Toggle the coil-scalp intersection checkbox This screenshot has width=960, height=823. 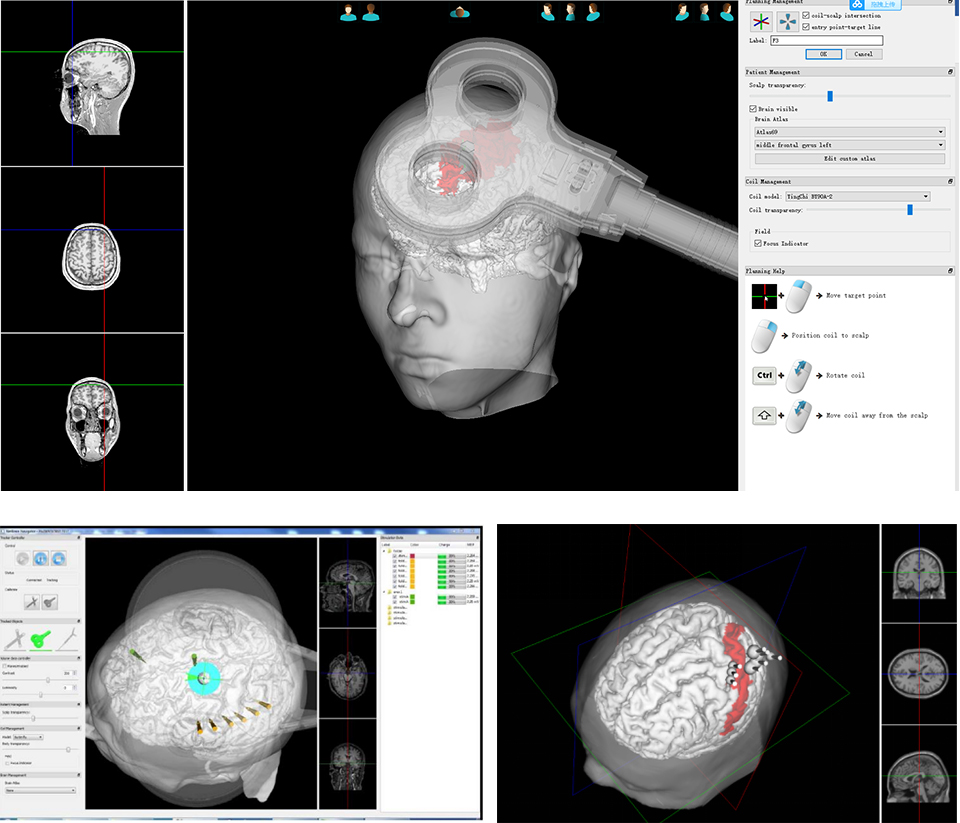tap(806, 15)
